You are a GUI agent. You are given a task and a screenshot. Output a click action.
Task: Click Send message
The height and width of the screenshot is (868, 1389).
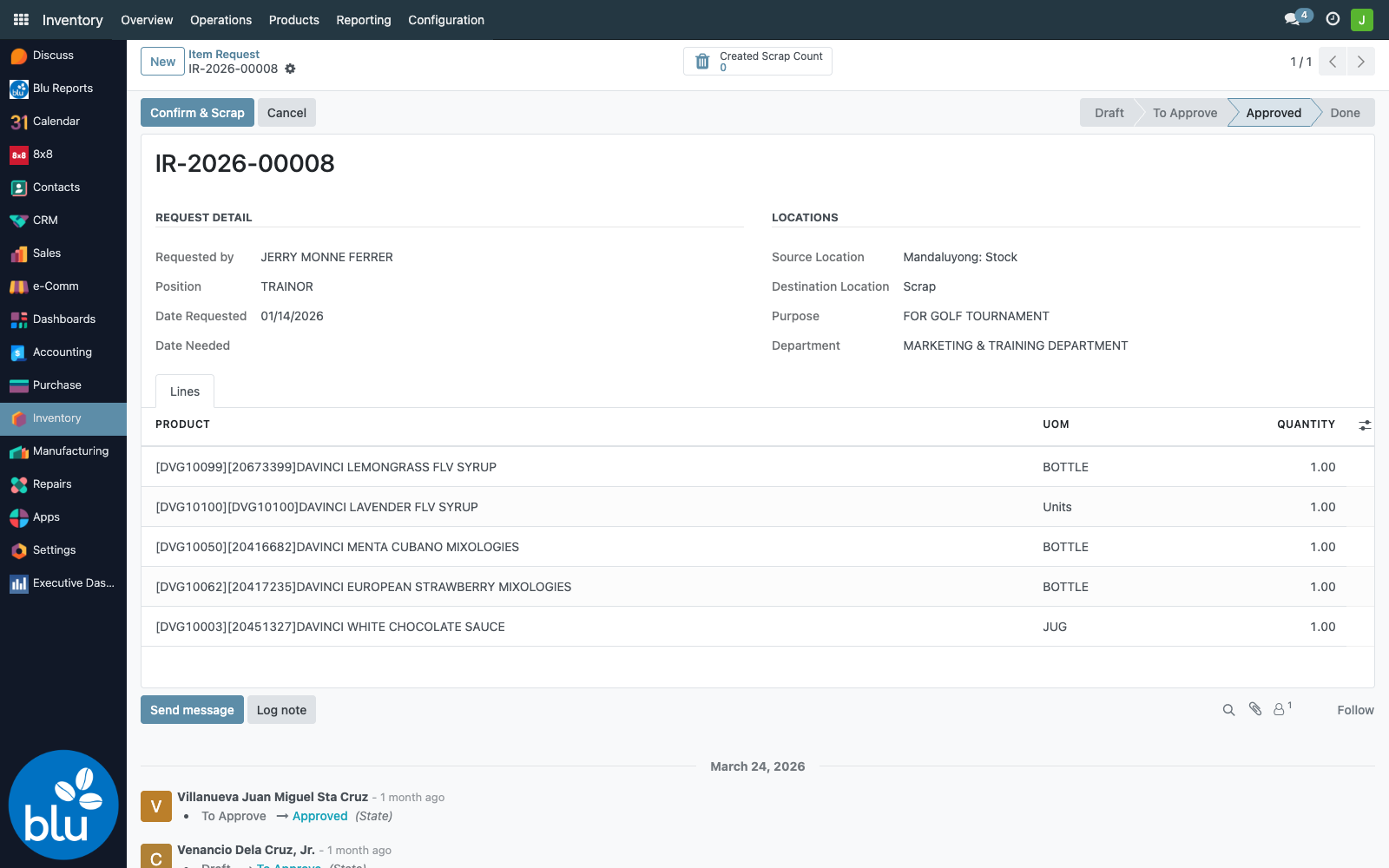pos(192,710)
